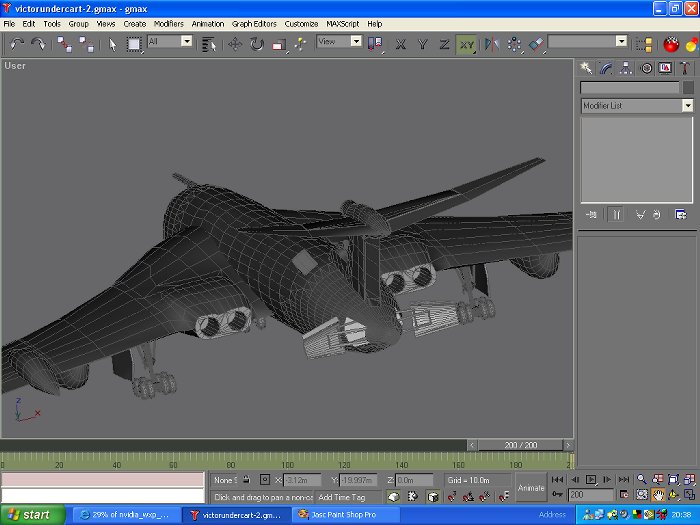Click the object color swatch
This screenshot has width=700, height=525.
coord(688,87)
